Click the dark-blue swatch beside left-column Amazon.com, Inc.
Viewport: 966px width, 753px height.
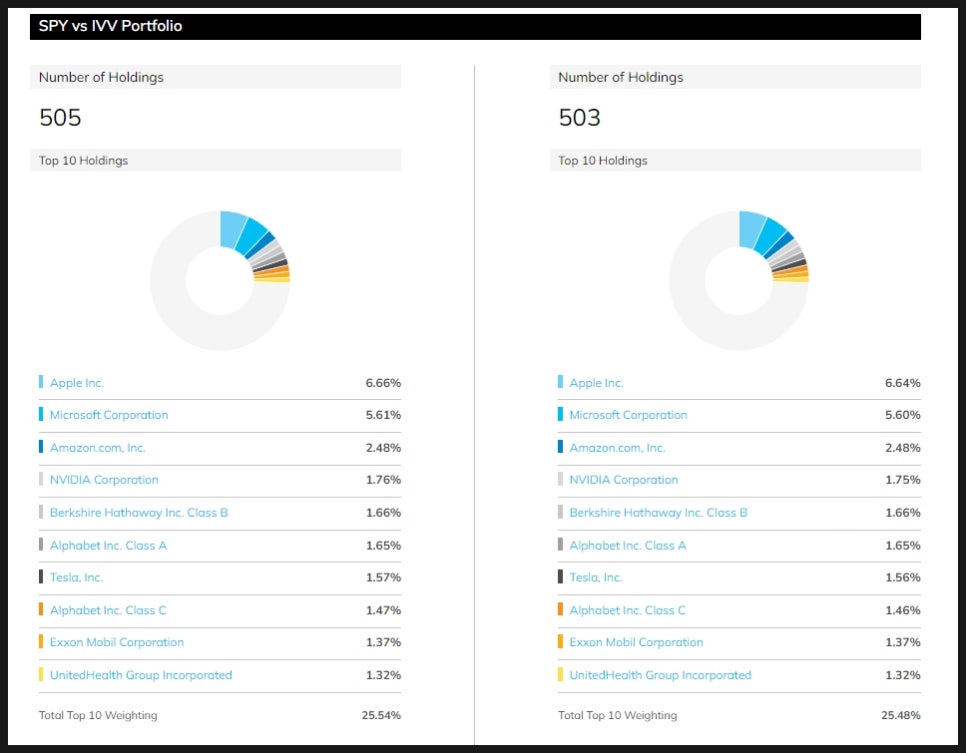pos(41,446)
